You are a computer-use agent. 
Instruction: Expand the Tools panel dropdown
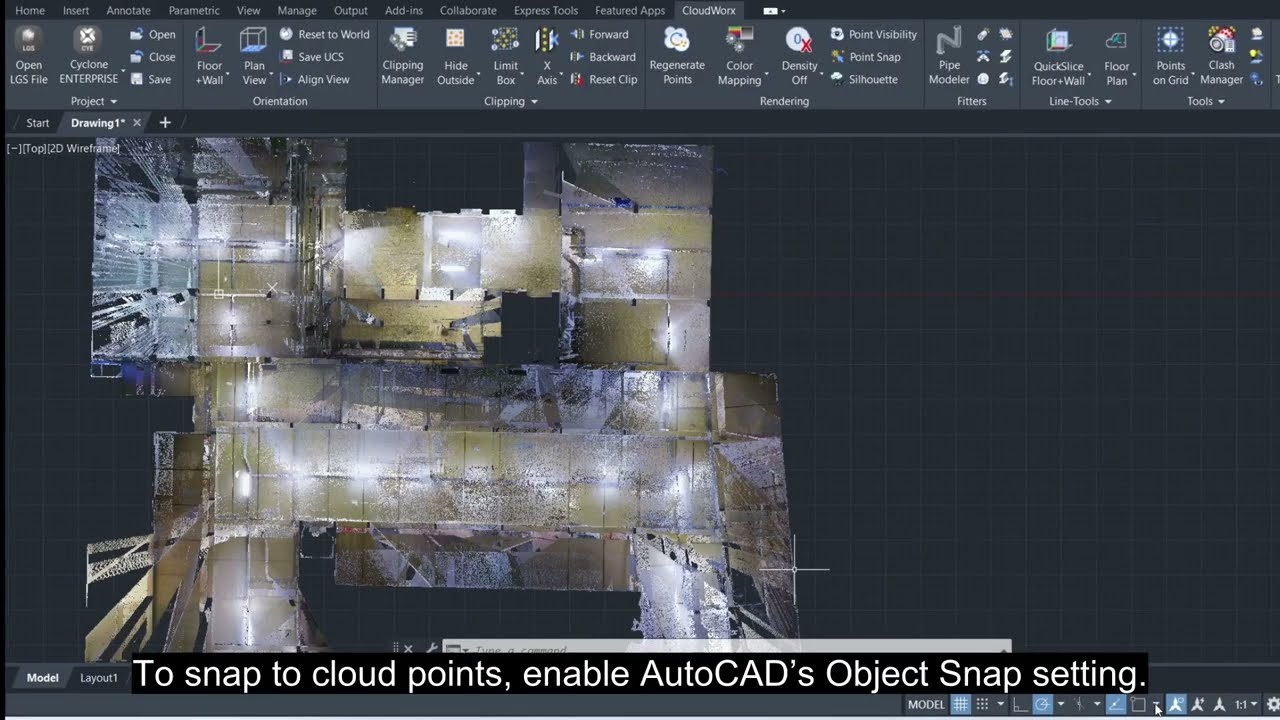click(x=1221, y=102)
